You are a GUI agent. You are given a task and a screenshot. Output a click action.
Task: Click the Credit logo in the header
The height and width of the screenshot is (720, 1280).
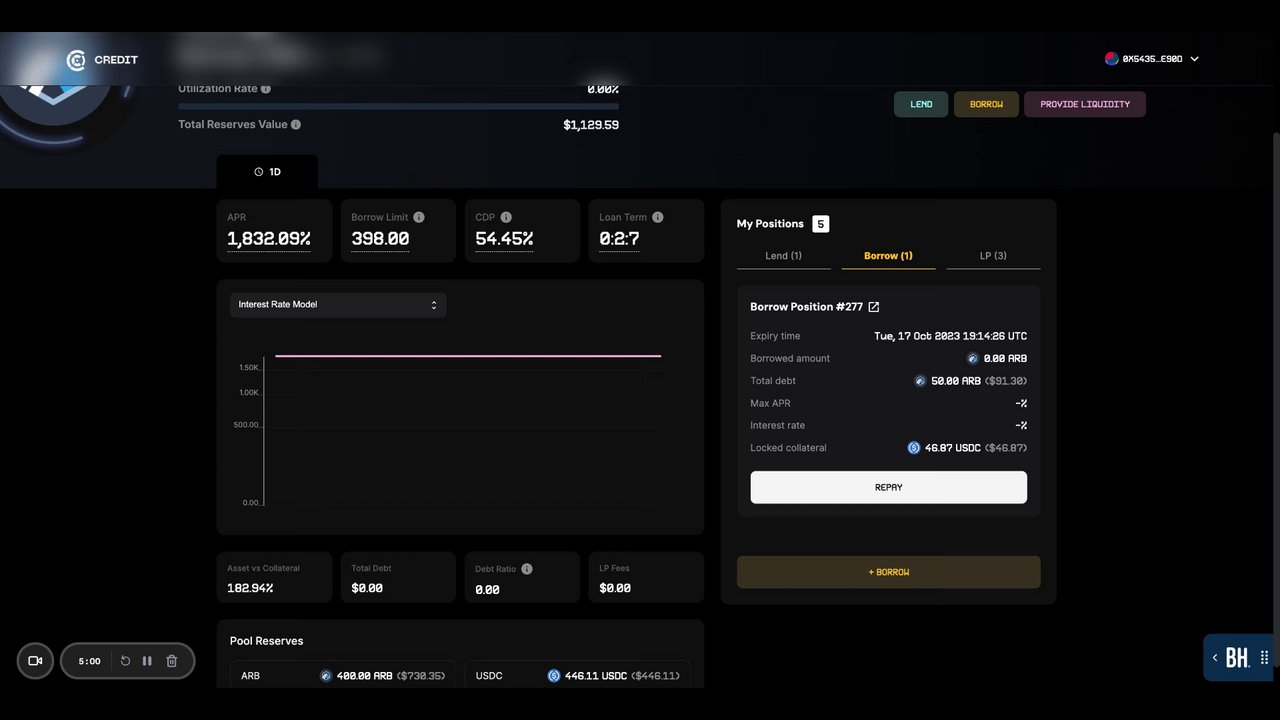coord(102,60)
